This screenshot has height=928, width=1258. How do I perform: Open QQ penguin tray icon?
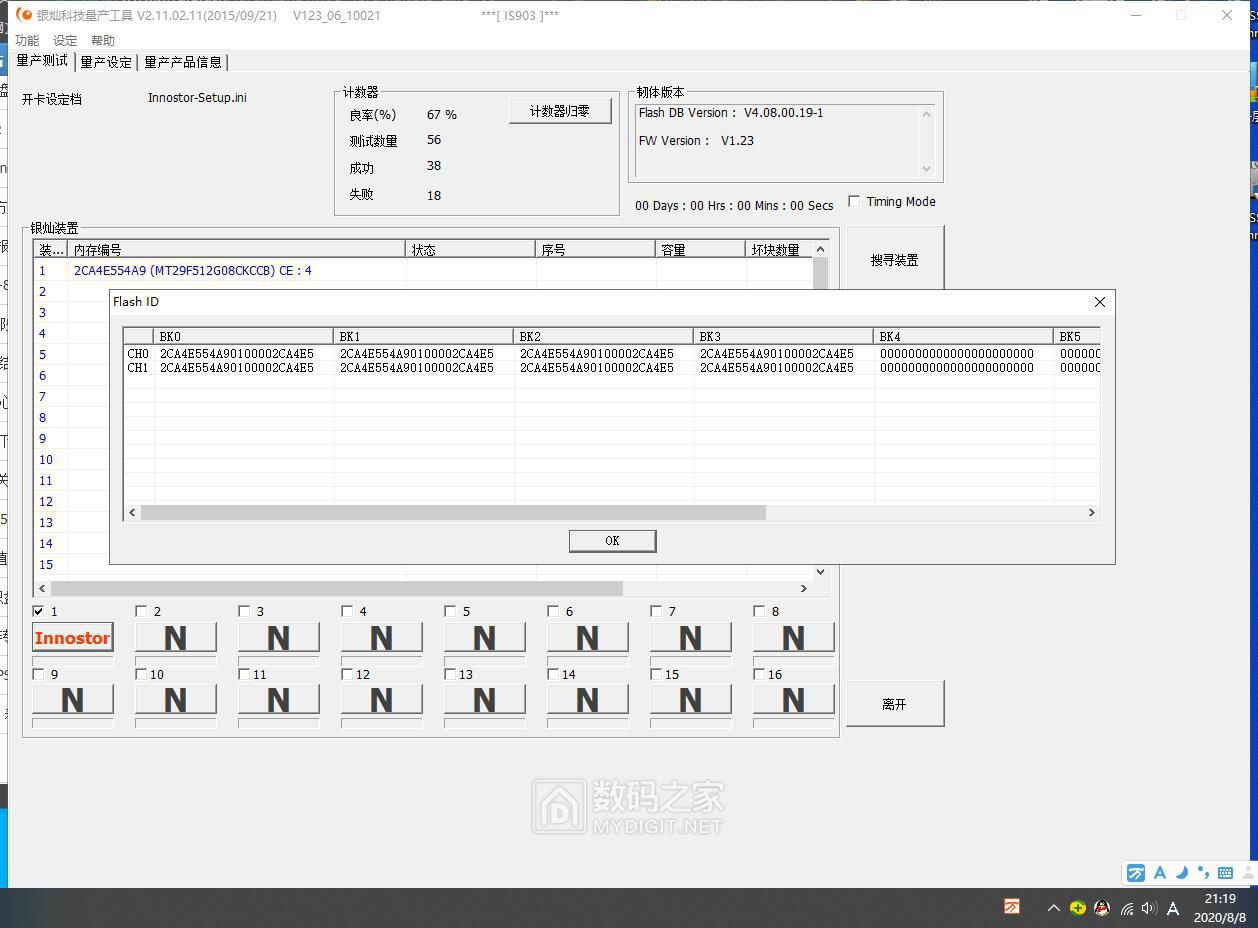pyautogui.click(x=1102, y=908)
